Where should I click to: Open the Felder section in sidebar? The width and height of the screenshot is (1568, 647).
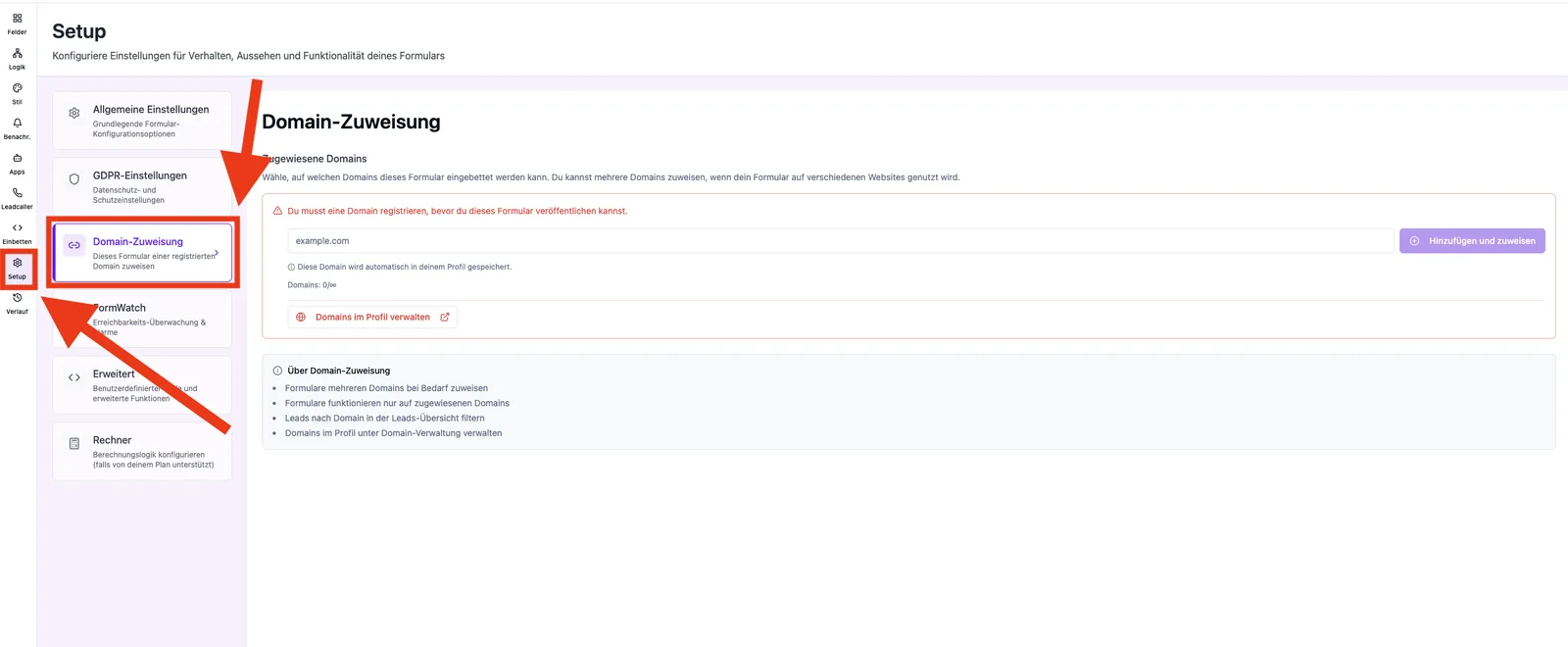[x=17, y=24]
